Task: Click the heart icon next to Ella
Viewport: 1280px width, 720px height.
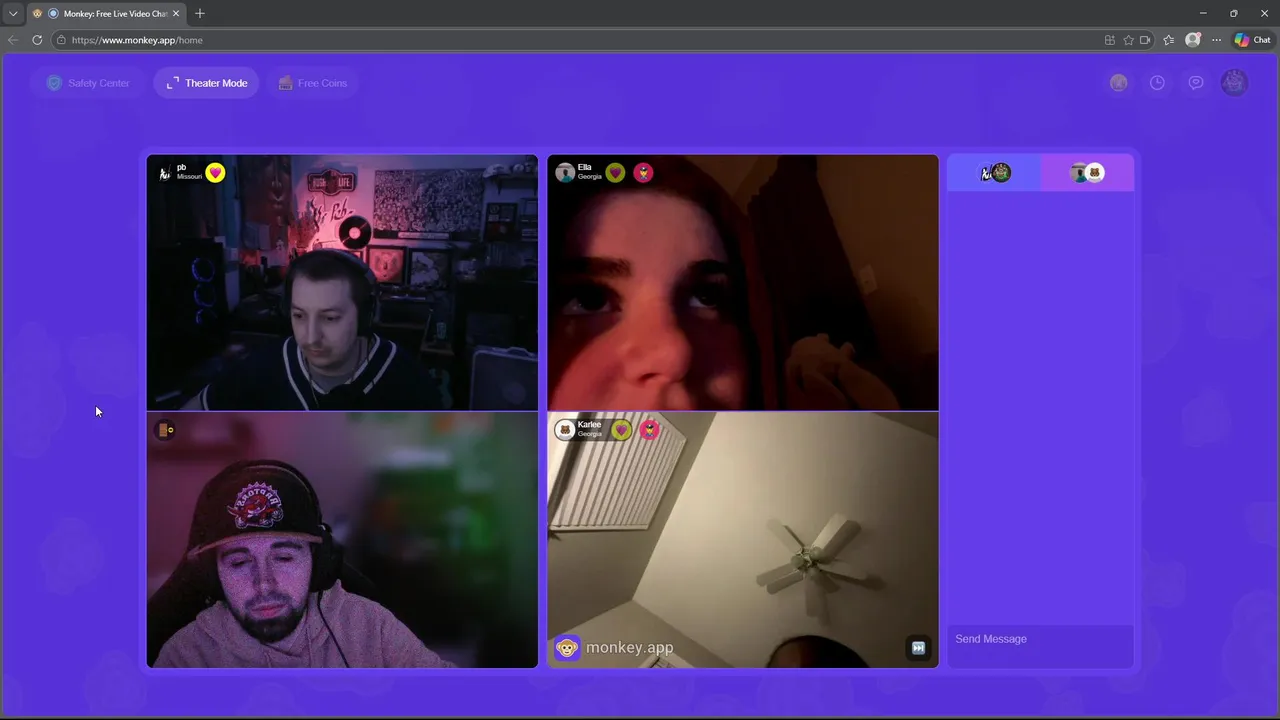Action: point(615,173)
